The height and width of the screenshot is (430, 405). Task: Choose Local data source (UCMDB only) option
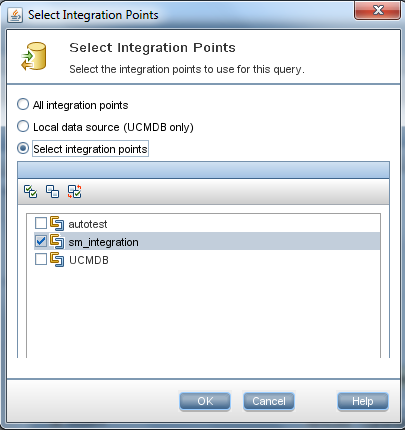23,126
